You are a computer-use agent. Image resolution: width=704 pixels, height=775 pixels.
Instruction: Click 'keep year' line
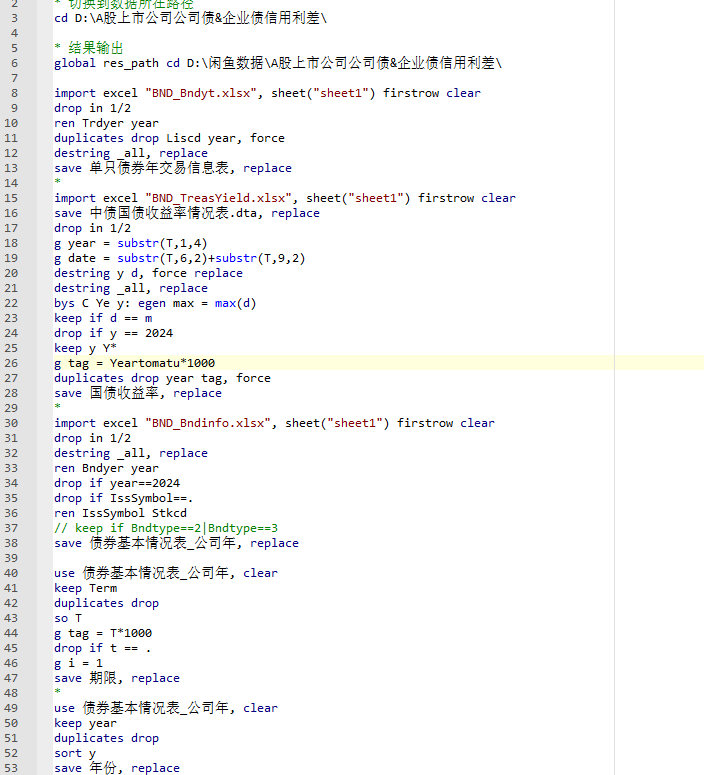tap(86, 723)
